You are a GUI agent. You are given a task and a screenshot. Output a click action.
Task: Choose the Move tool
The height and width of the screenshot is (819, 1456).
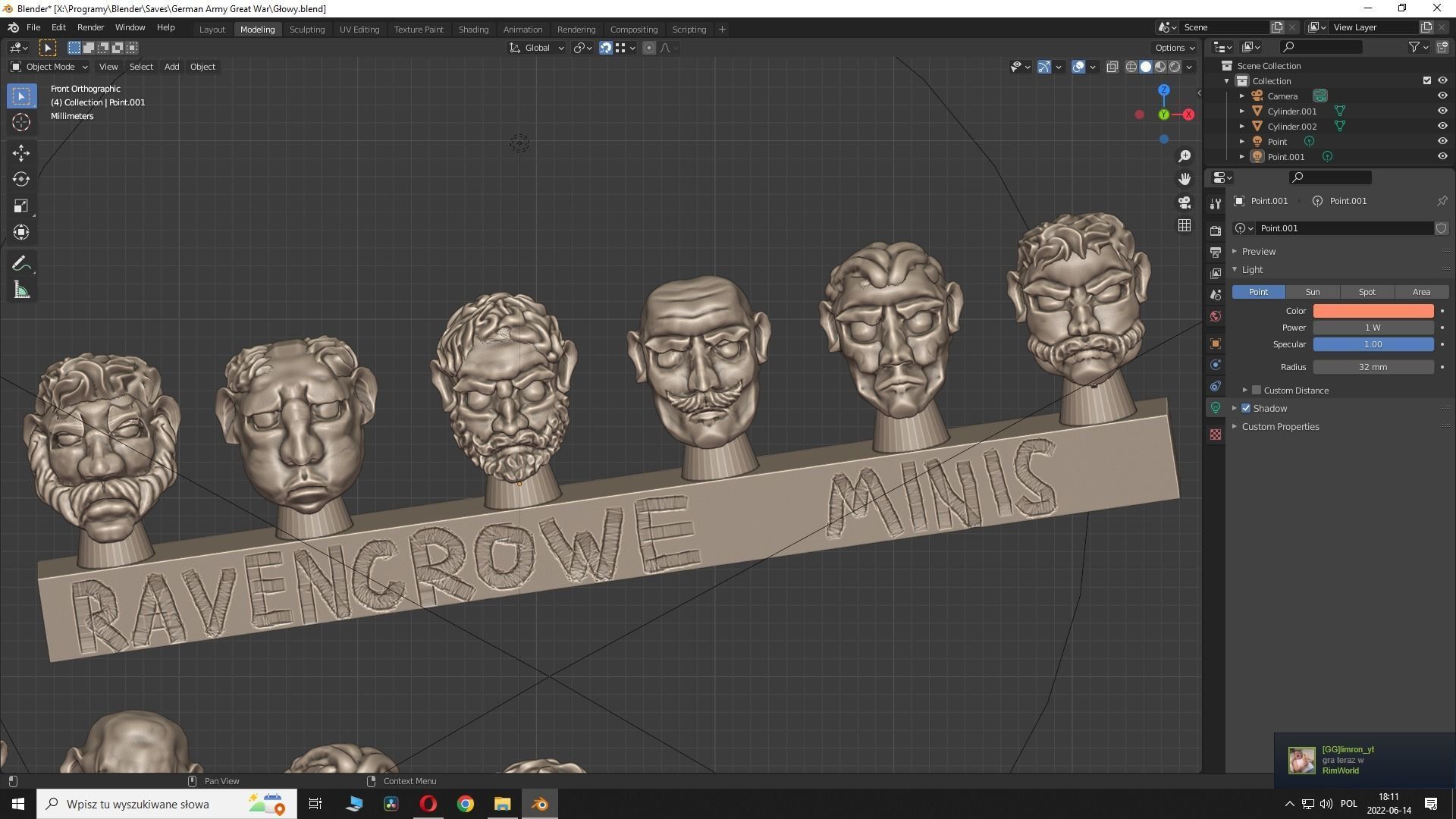tap(21, 152)
